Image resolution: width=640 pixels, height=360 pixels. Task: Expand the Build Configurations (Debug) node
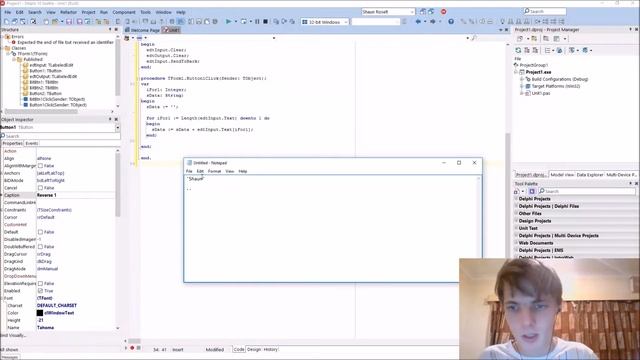[x=522, y=79]
